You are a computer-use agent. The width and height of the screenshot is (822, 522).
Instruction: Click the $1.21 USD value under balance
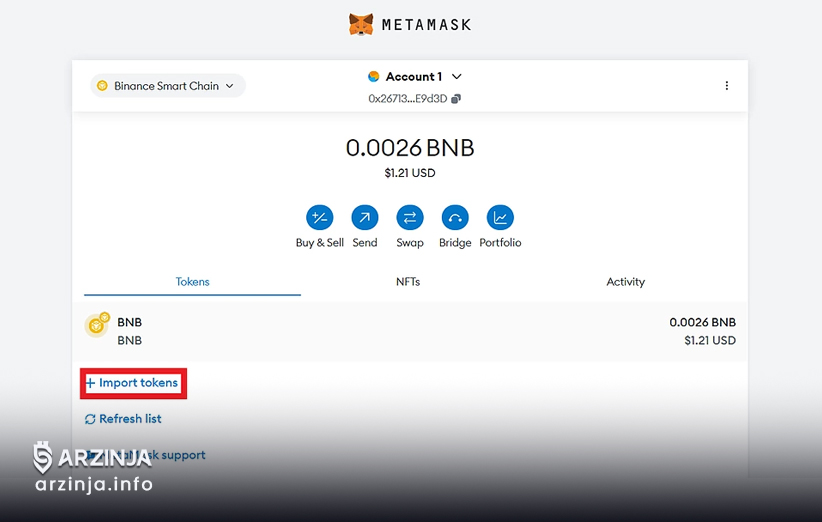410,173
